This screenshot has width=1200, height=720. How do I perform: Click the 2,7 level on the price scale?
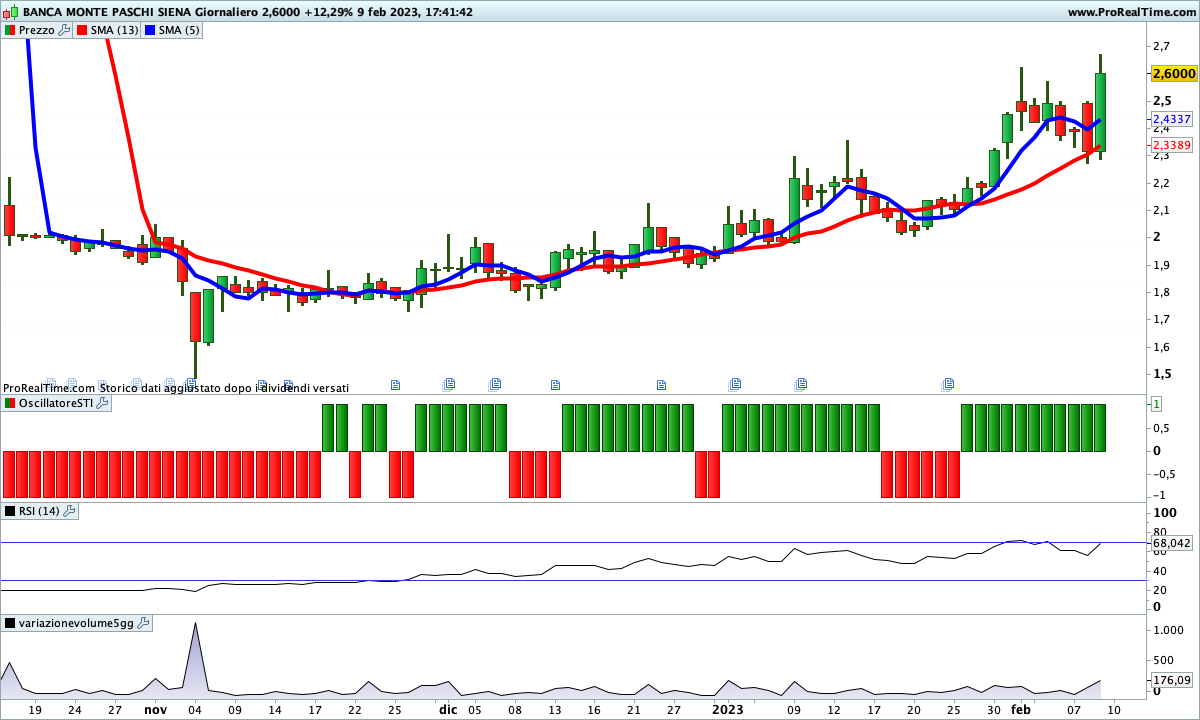tap(1161, 46)
